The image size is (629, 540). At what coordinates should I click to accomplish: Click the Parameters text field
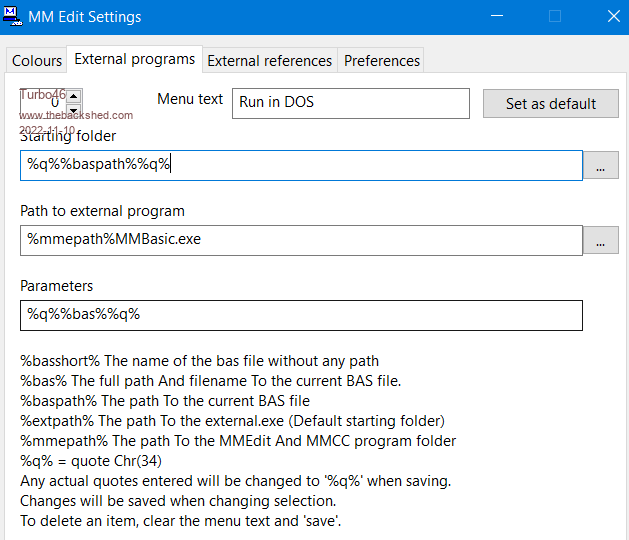[300, 315]
